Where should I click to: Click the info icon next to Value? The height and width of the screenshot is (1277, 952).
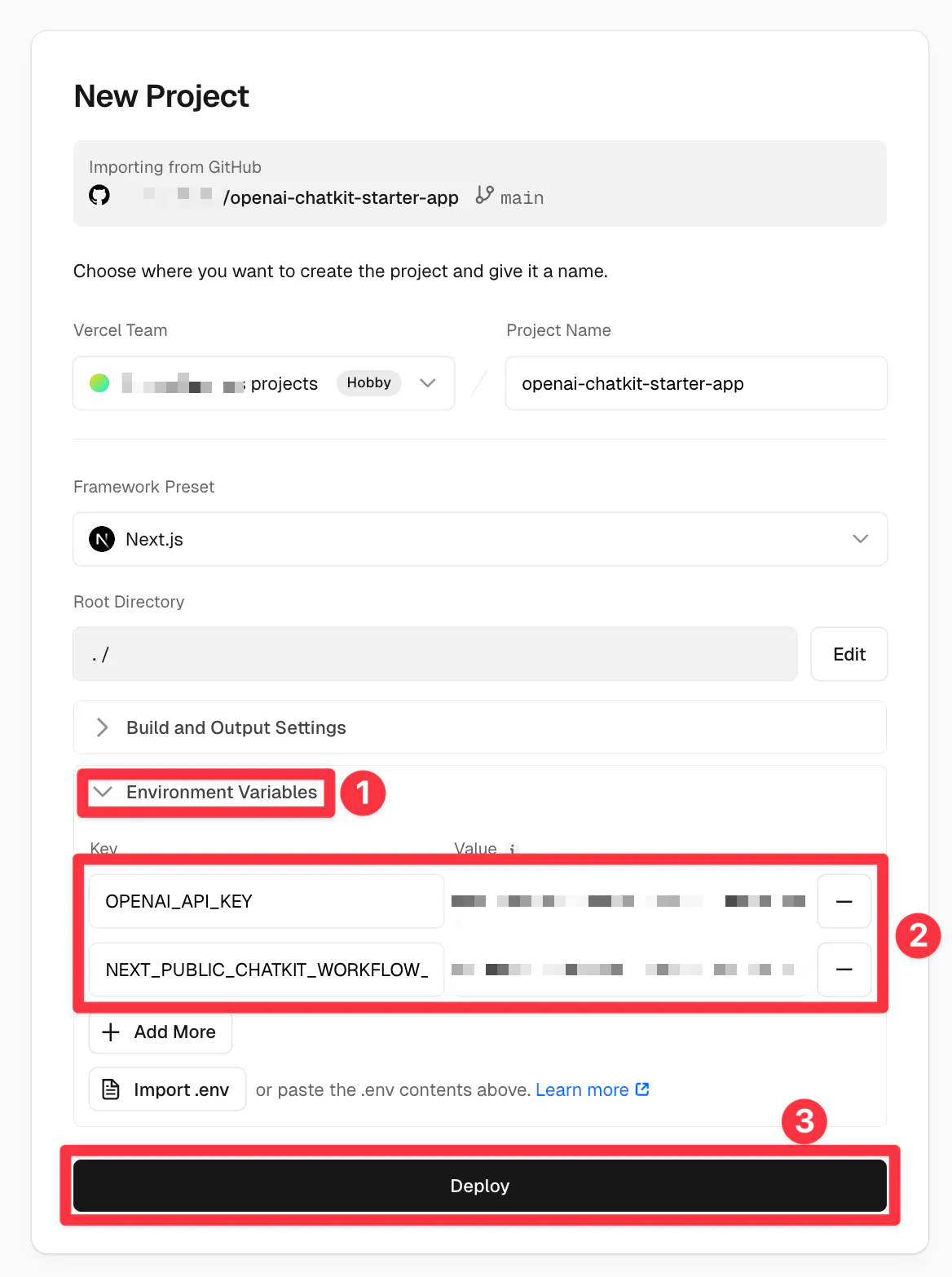pyautogui.click(x=512, y=849)
